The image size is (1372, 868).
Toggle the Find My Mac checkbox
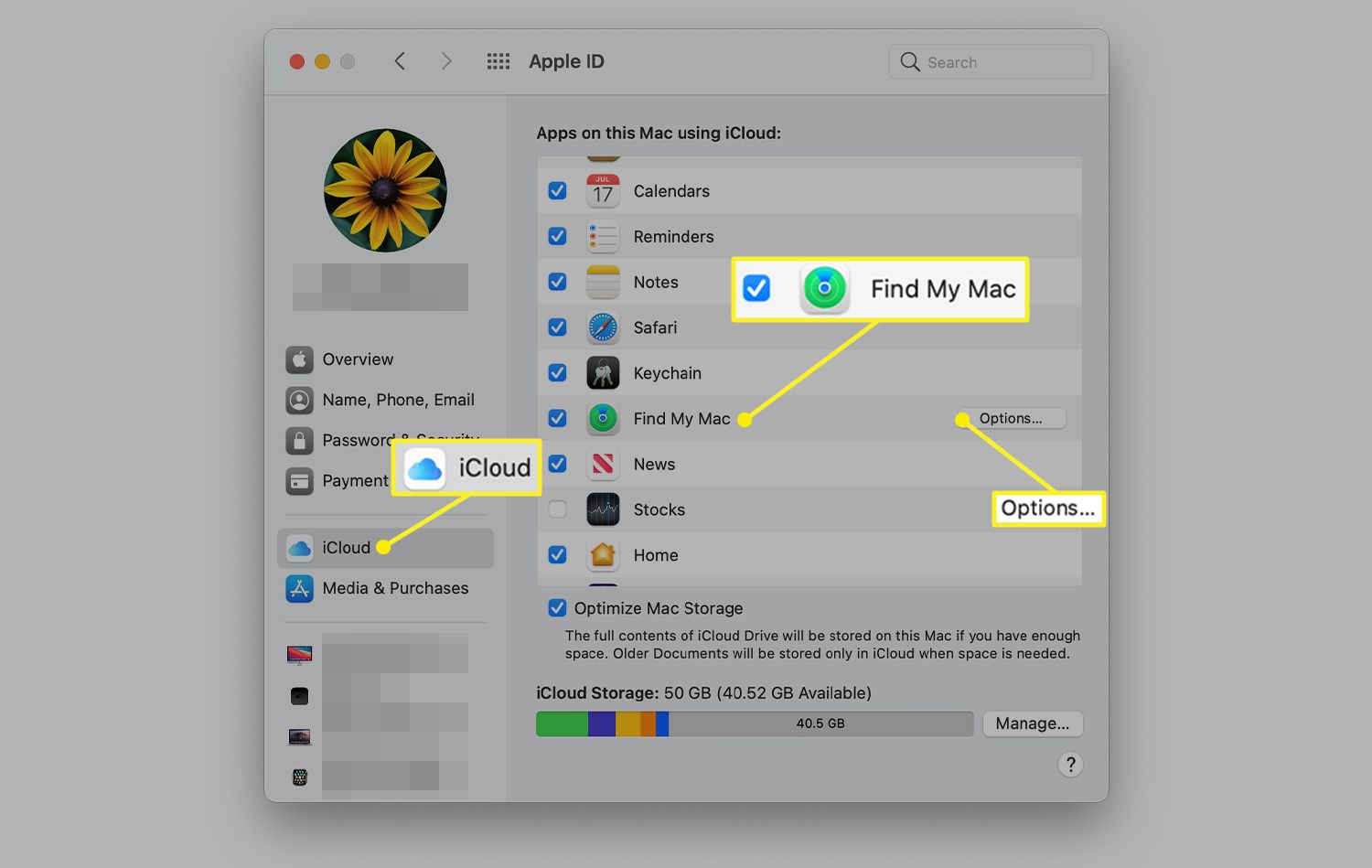tap(557, 418)
